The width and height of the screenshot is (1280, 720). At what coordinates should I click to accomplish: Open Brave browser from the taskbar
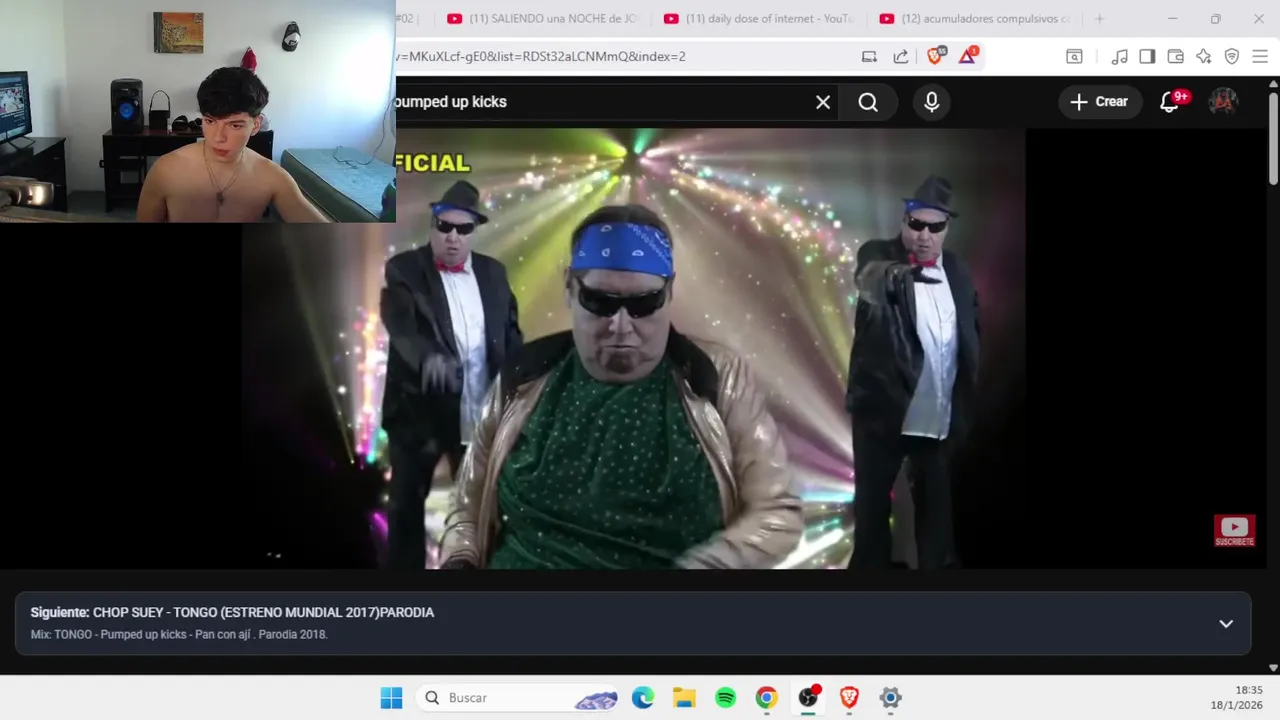849,698
